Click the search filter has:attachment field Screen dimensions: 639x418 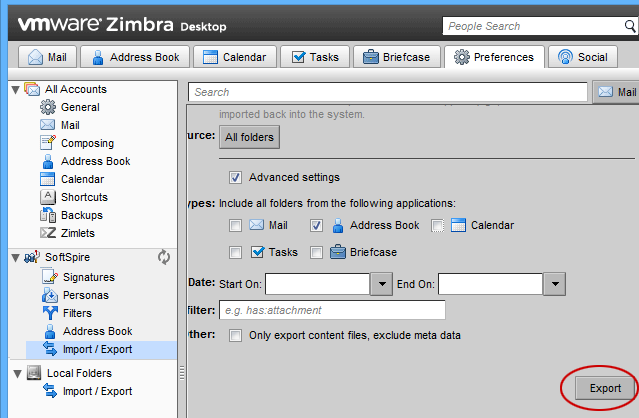[332, 310]
